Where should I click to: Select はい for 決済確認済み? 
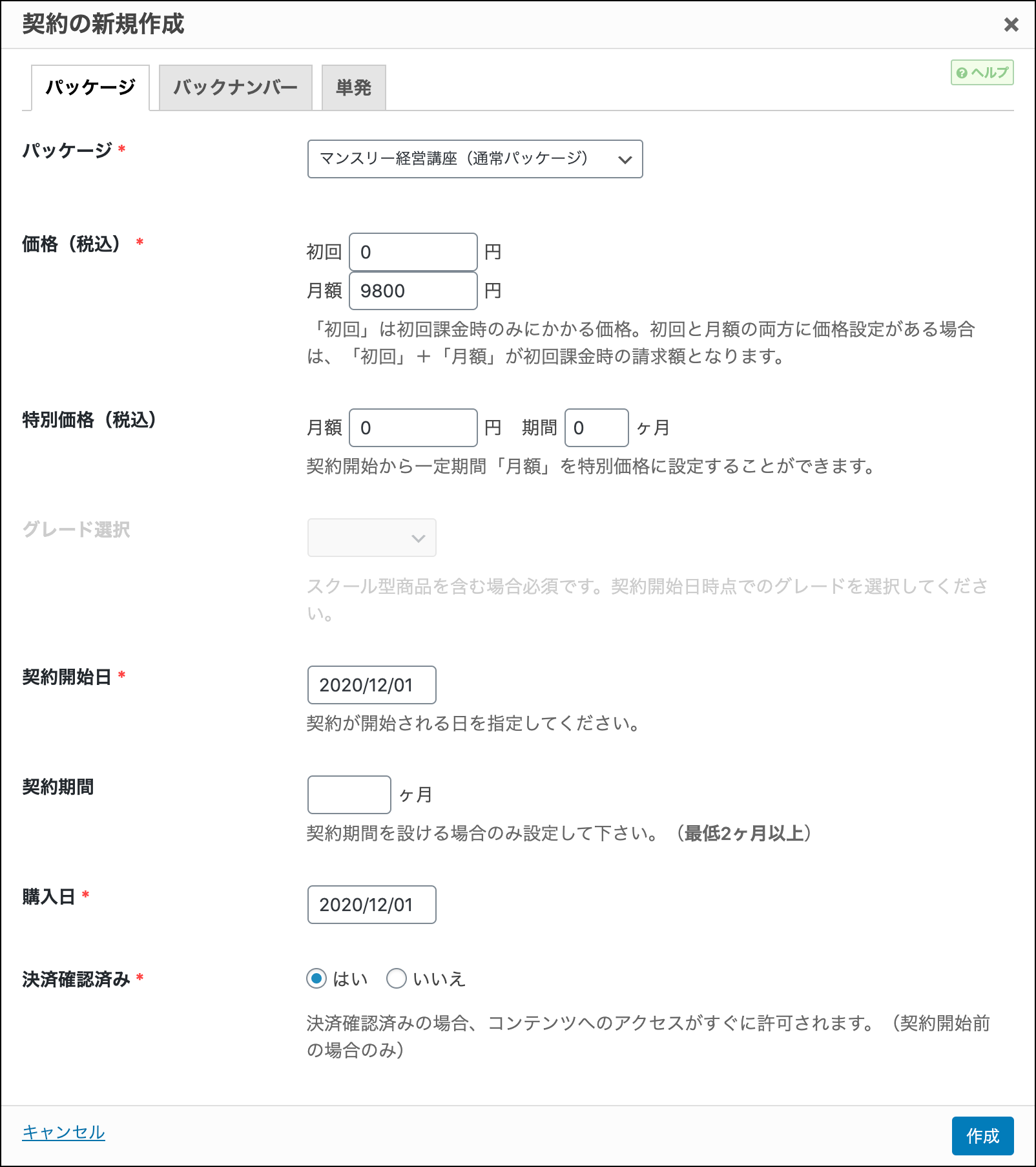pos(316,979)
